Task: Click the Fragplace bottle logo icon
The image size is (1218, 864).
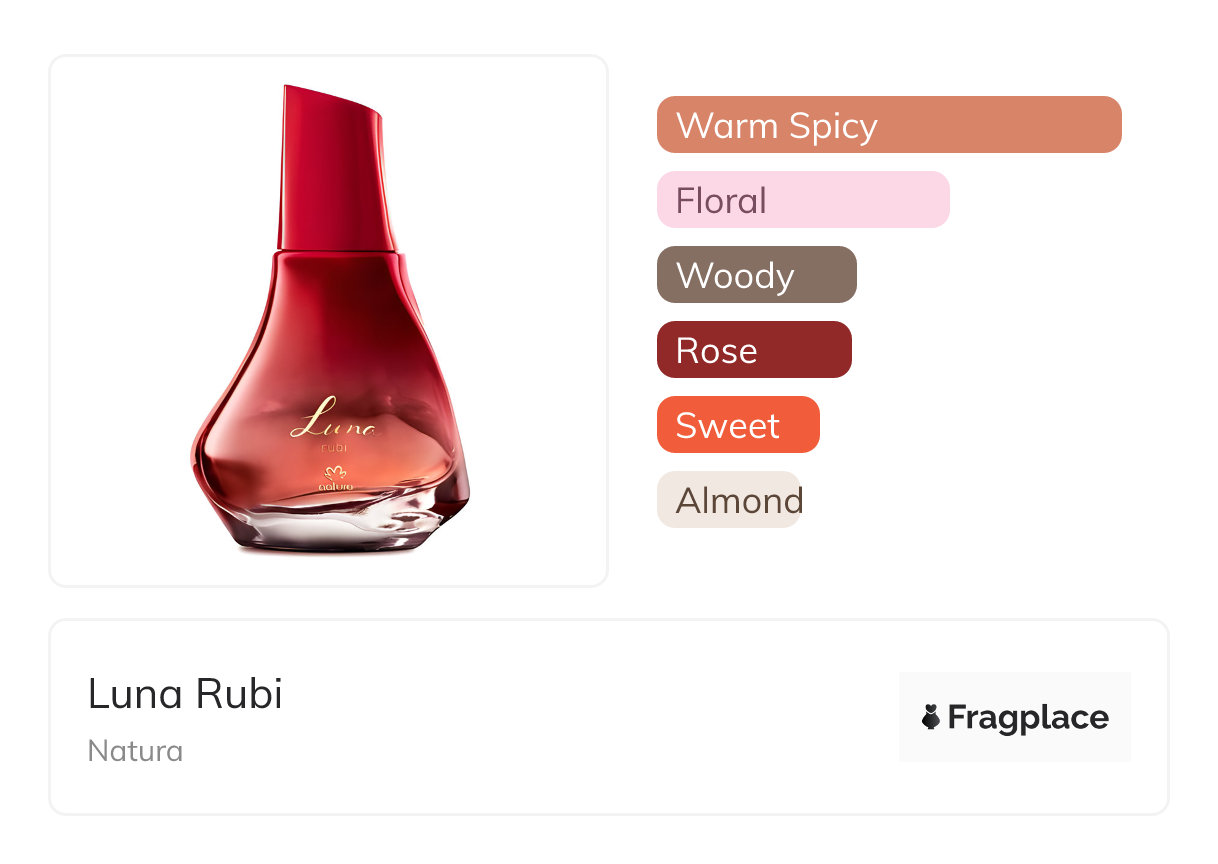Action: click(931, 717)
